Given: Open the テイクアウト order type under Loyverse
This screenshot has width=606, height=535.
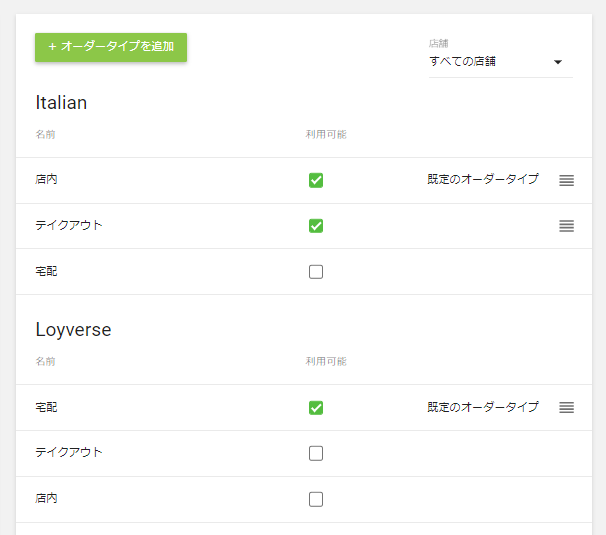Looking at the screenshot, I should point(69,453).
